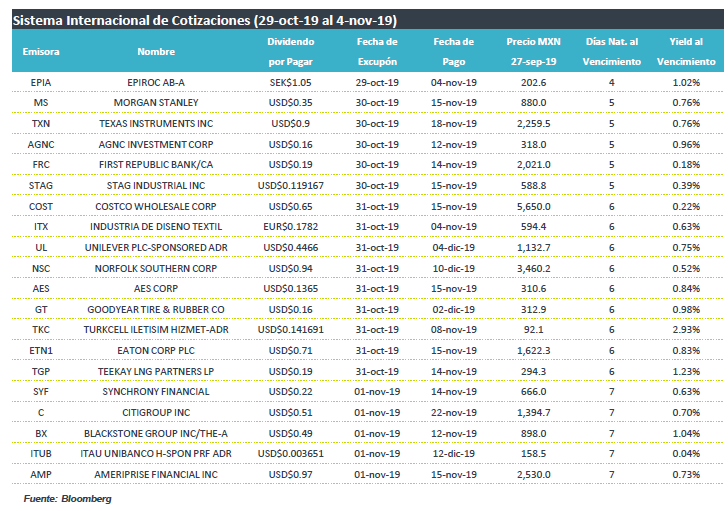Image resolution: width=728 pixels, height=511 pixels.
Task: Click 'COSTCO WHOLESALE CORP' cell
Action: (156, 206)
